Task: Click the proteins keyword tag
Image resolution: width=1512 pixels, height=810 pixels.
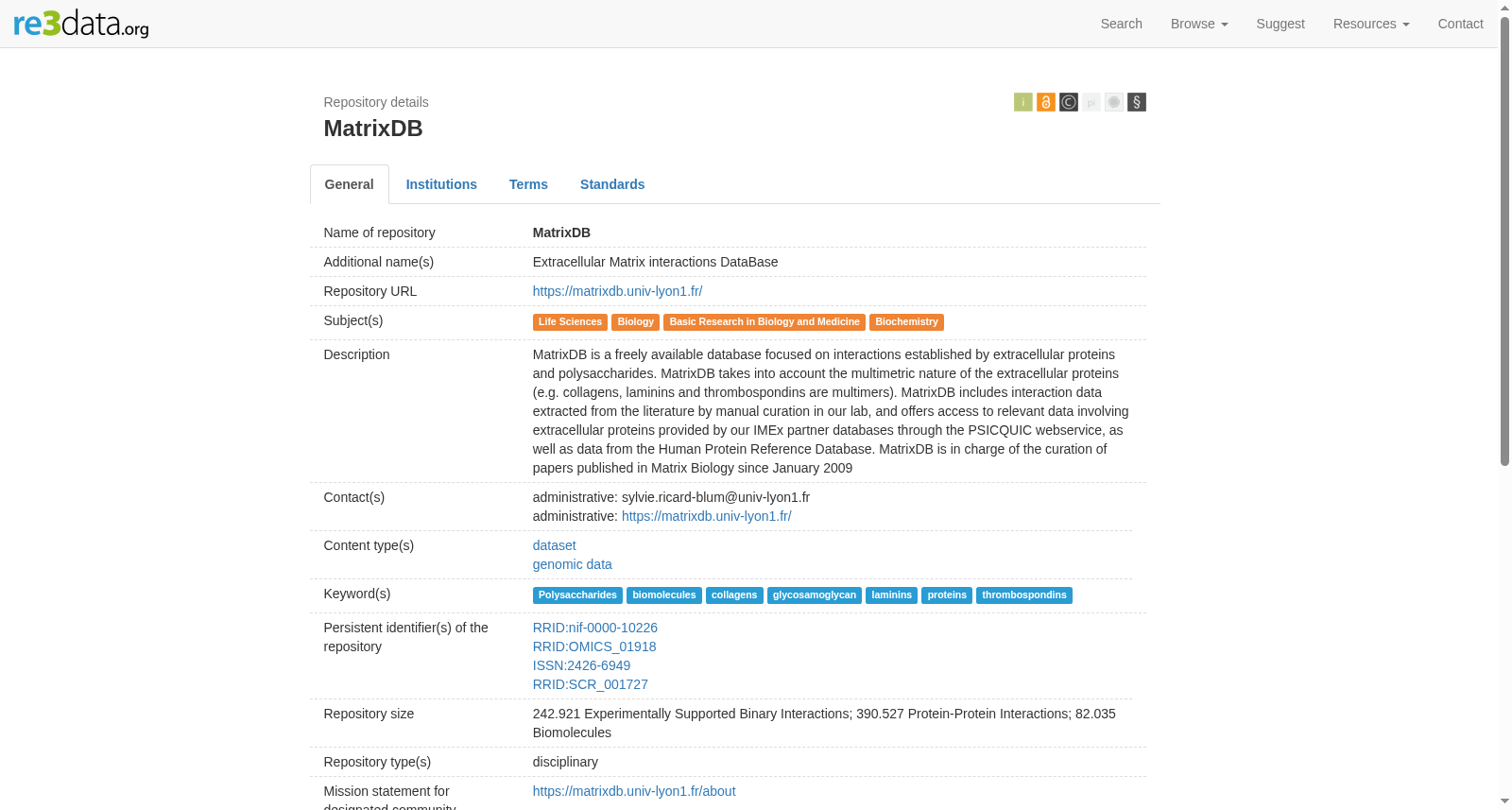Action: [x=947, y=595]
